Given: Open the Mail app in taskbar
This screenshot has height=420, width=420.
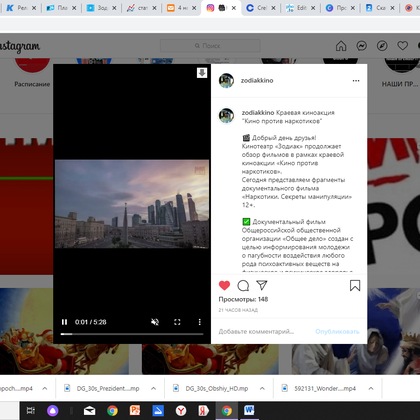Looking at the screenshot, I should pos(89,411).
